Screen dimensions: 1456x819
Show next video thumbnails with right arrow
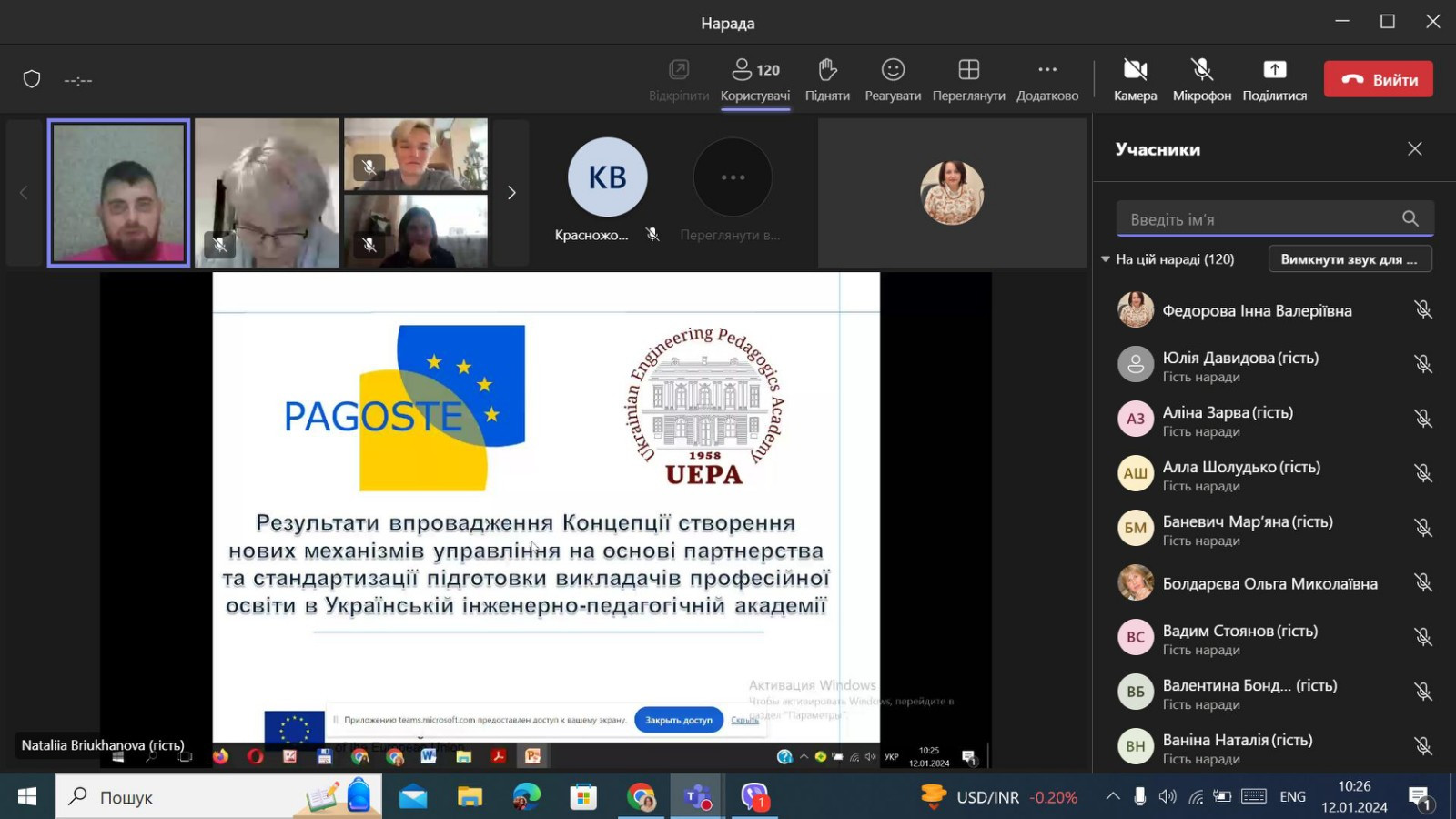(x=511, y=193)
